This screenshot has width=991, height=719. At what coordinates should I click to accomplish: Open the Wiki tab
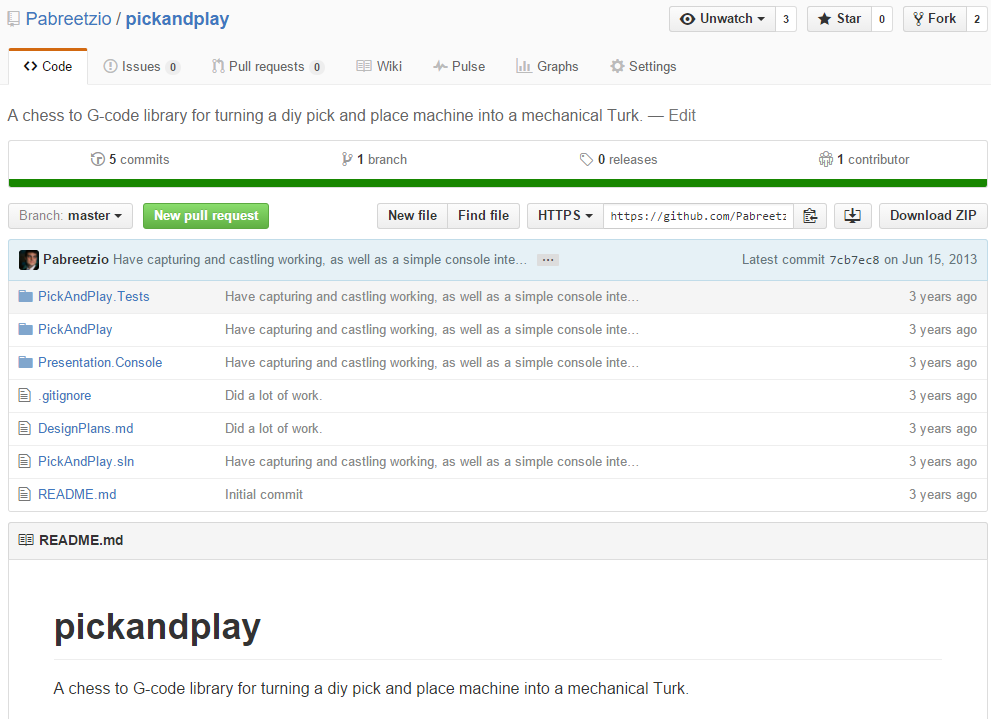tap(379, 66)
